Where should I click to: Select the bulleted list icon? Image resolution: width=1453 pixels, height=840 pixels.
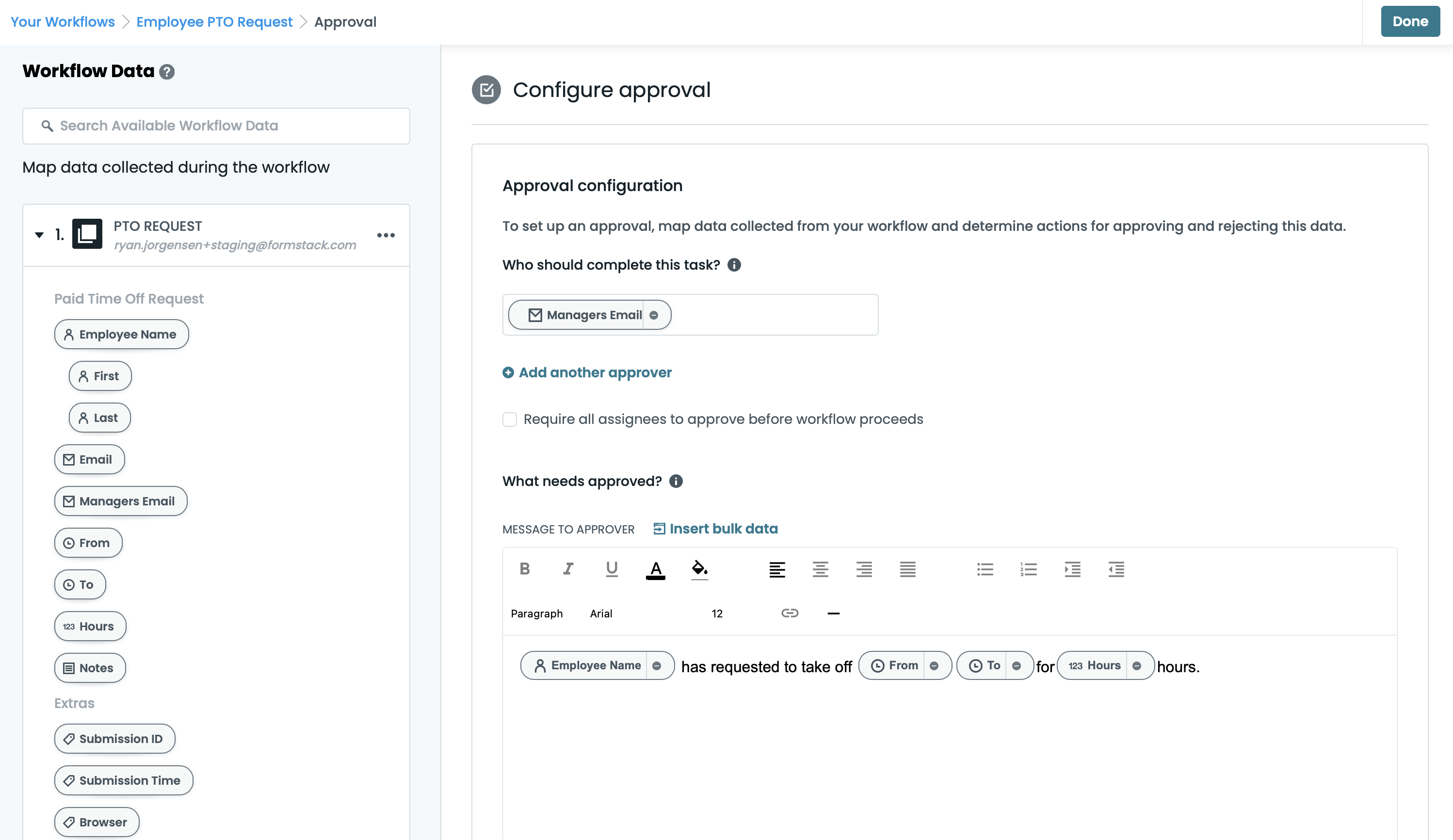pyautogui.click(x=985, y=569)
